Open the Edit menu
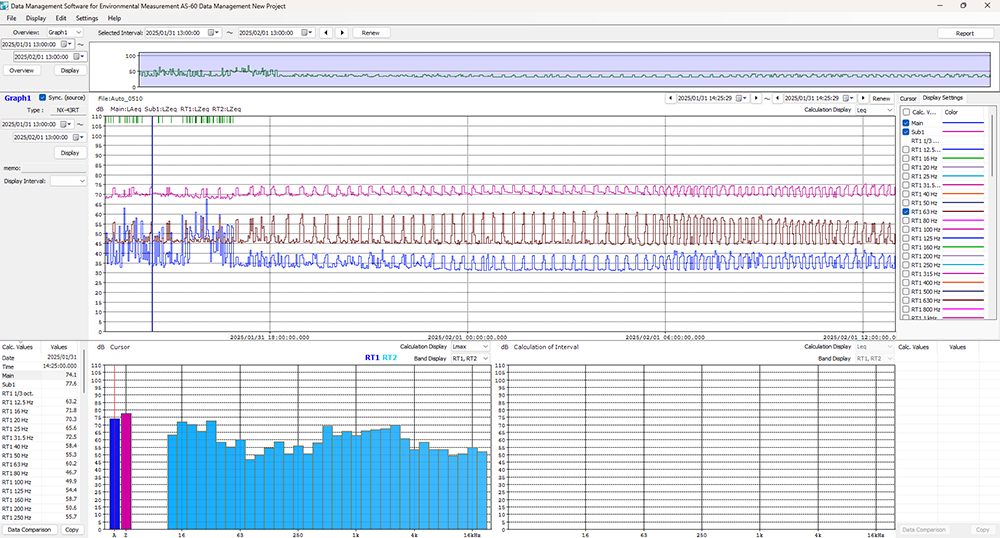 61,18
